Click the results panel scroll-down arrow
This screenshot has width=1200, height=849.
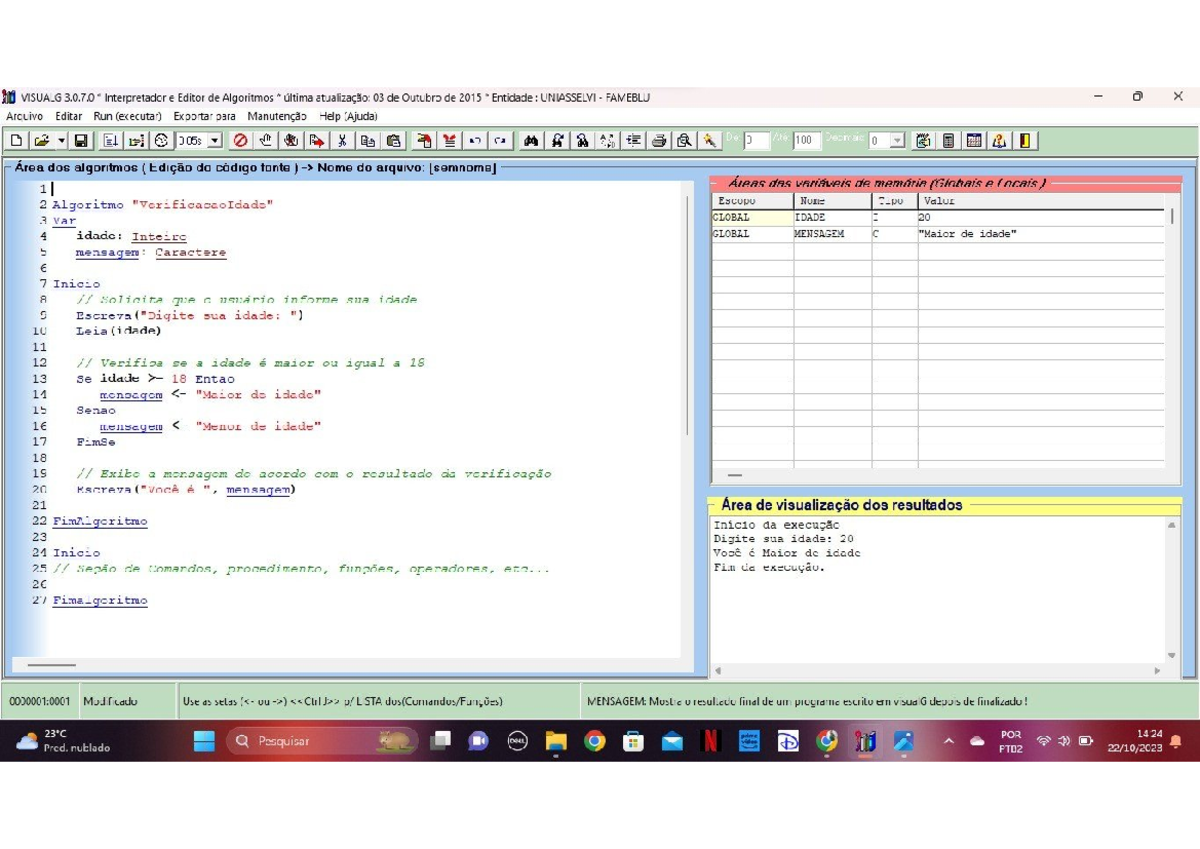(1172, 655)
